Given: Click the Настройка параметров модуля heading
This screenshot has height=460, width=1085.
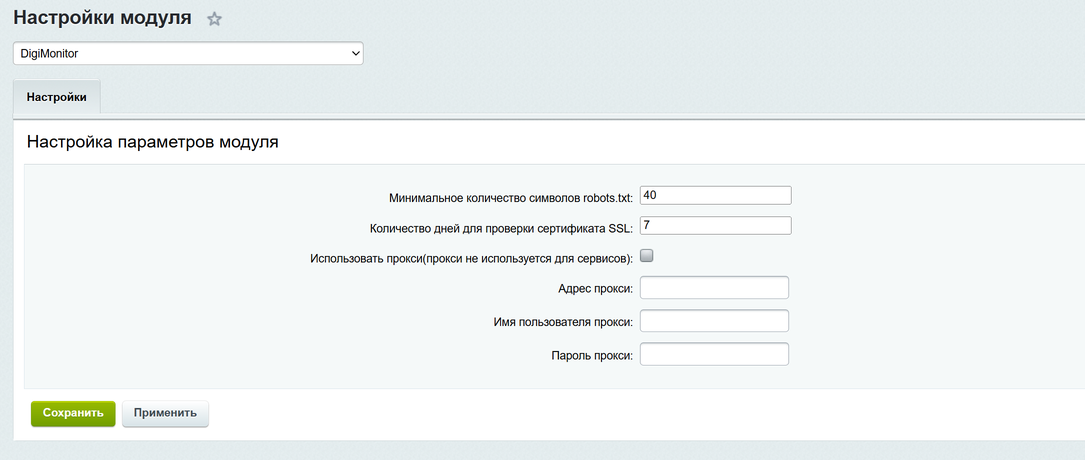Looking at the screenshot, I should tap(152, 142).
